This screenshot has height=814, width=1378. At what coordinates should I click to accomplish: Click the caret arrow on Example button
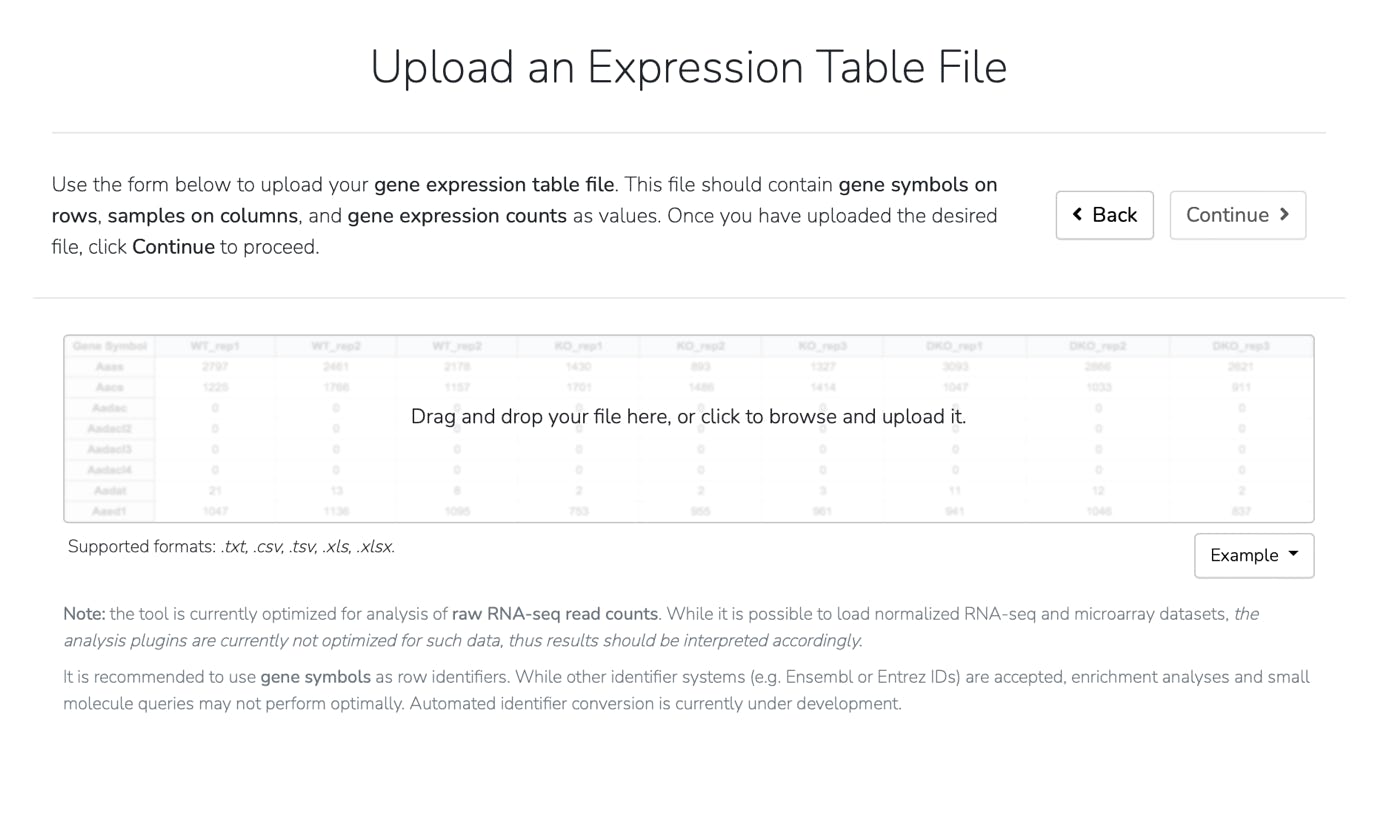tap(1293, 554)
